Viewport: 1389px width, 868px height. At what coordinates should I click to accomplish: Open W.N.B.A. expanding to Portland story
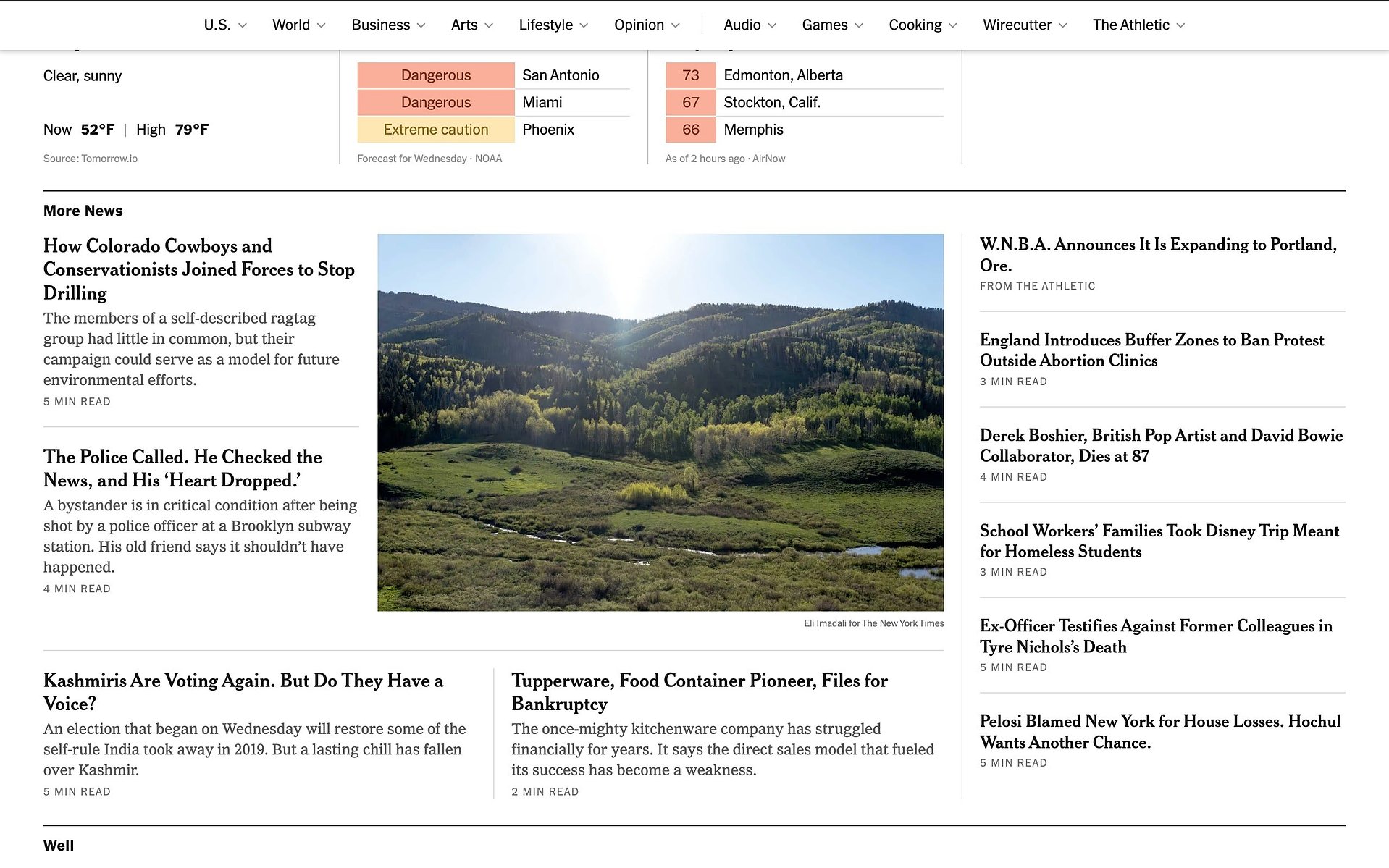click(1158, 255)
